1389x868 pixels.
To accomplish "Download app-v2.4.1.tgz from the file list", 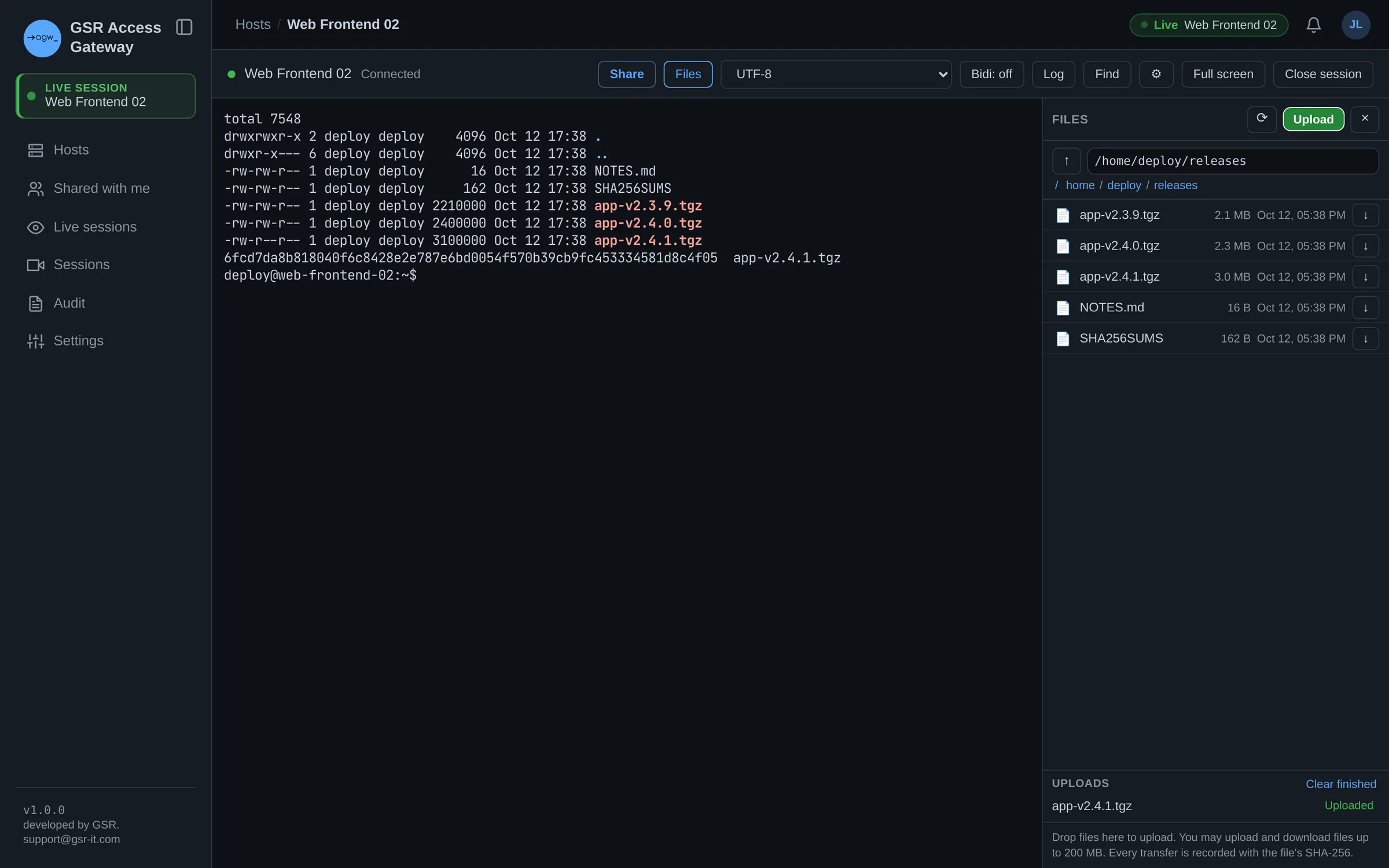I will pyautogui.click(x=1365, y=277).
